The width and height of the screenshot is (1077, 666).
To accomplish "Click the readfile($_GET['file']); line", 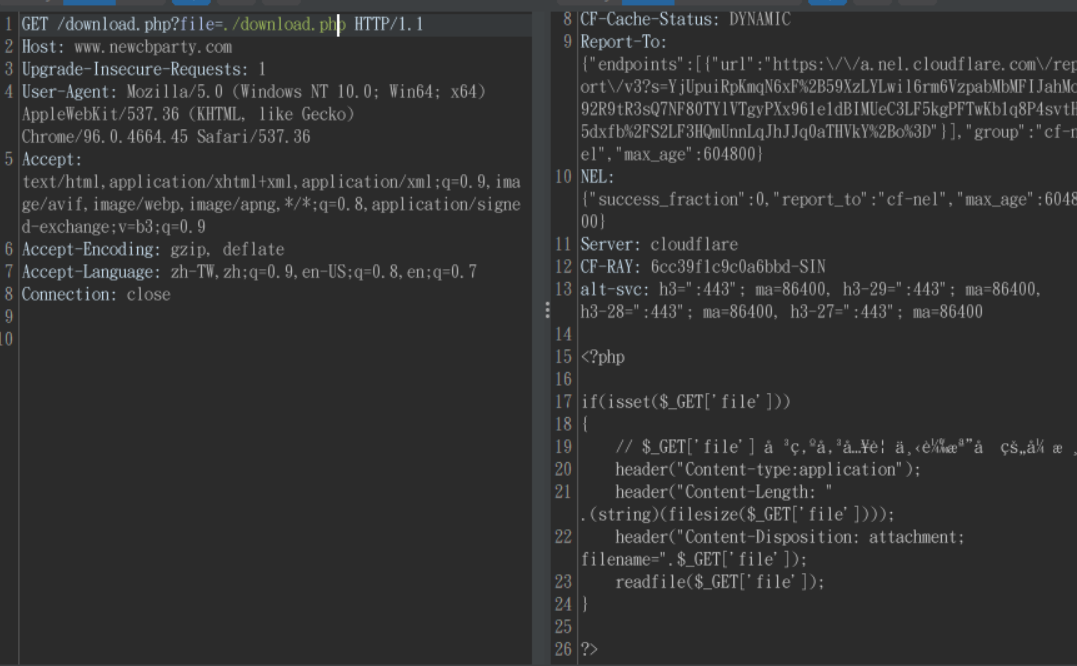I will (x=719, y=583).
